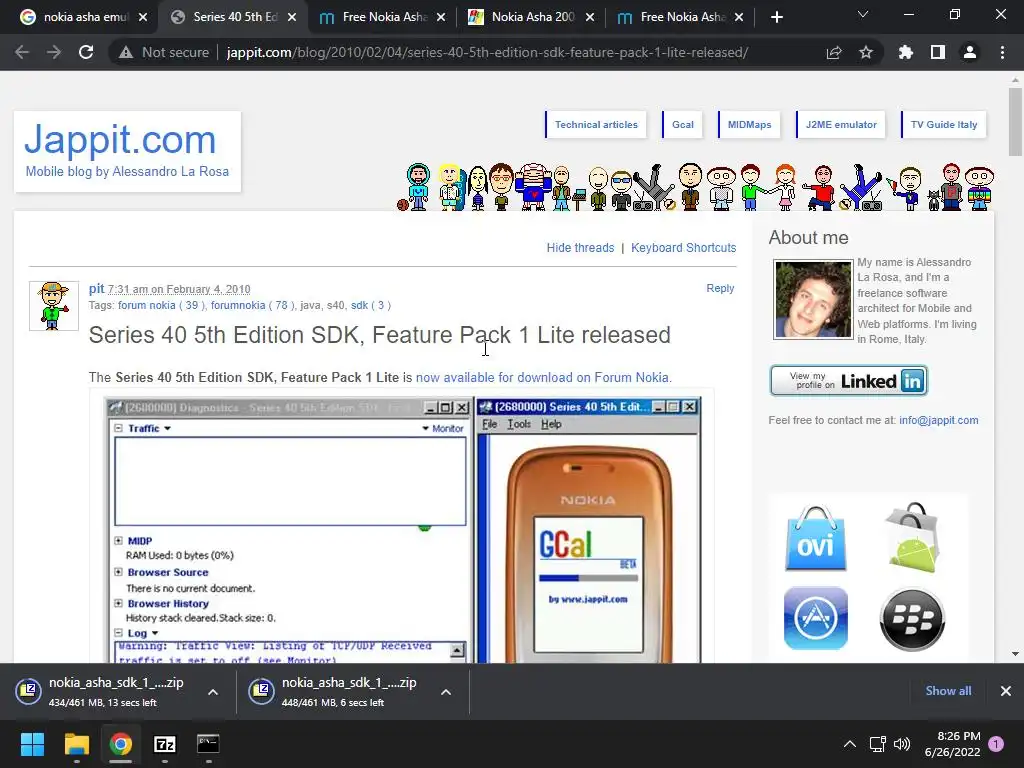Show hidden tray icons chevron
Image resolution: width=1024 pixels, height=768 pixels.
pyautogui.click(x=850, y=744)
